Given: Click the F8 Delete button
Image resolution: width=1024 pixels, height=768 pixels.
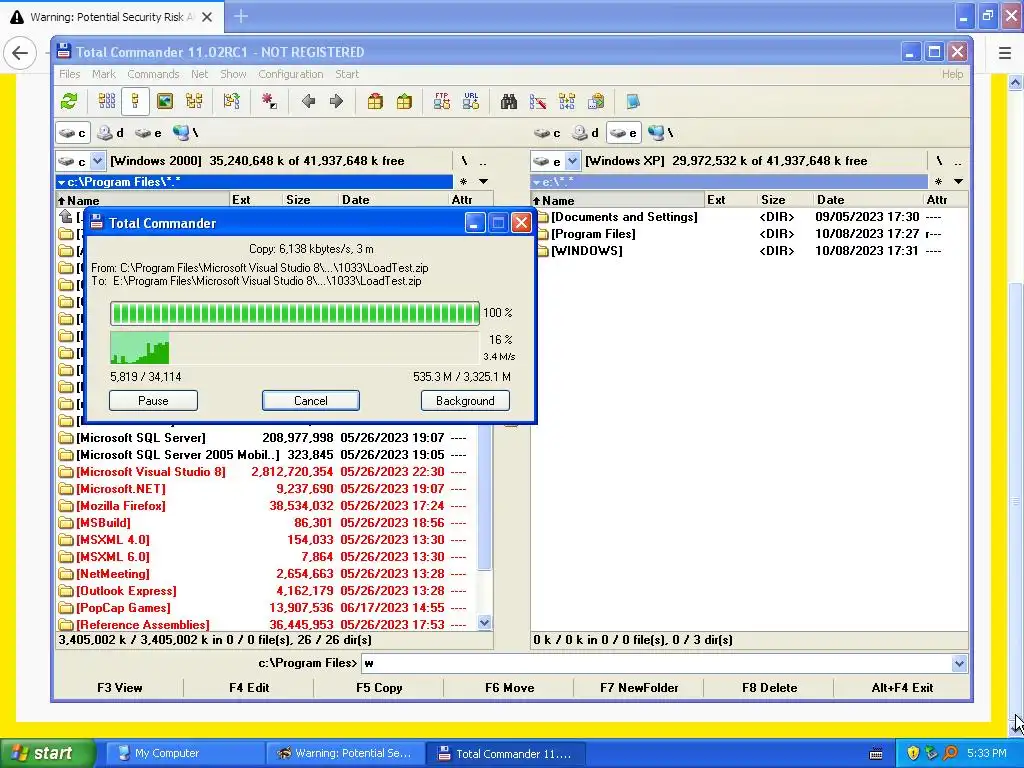Looking at the screenshot, I should [x=769, y=688].
